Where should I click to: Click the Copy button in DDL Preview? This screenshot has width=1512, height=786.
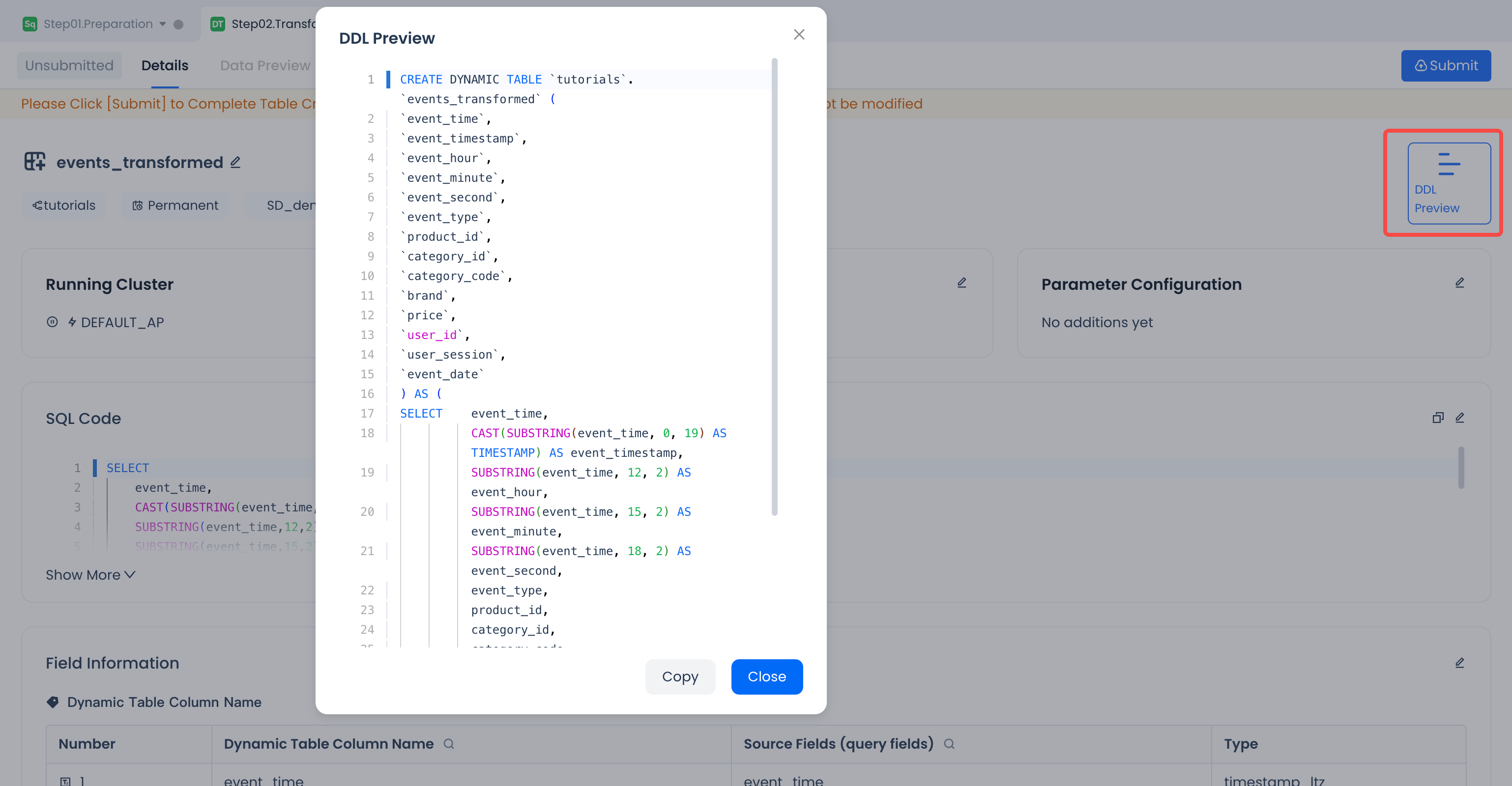pos(680,676)
